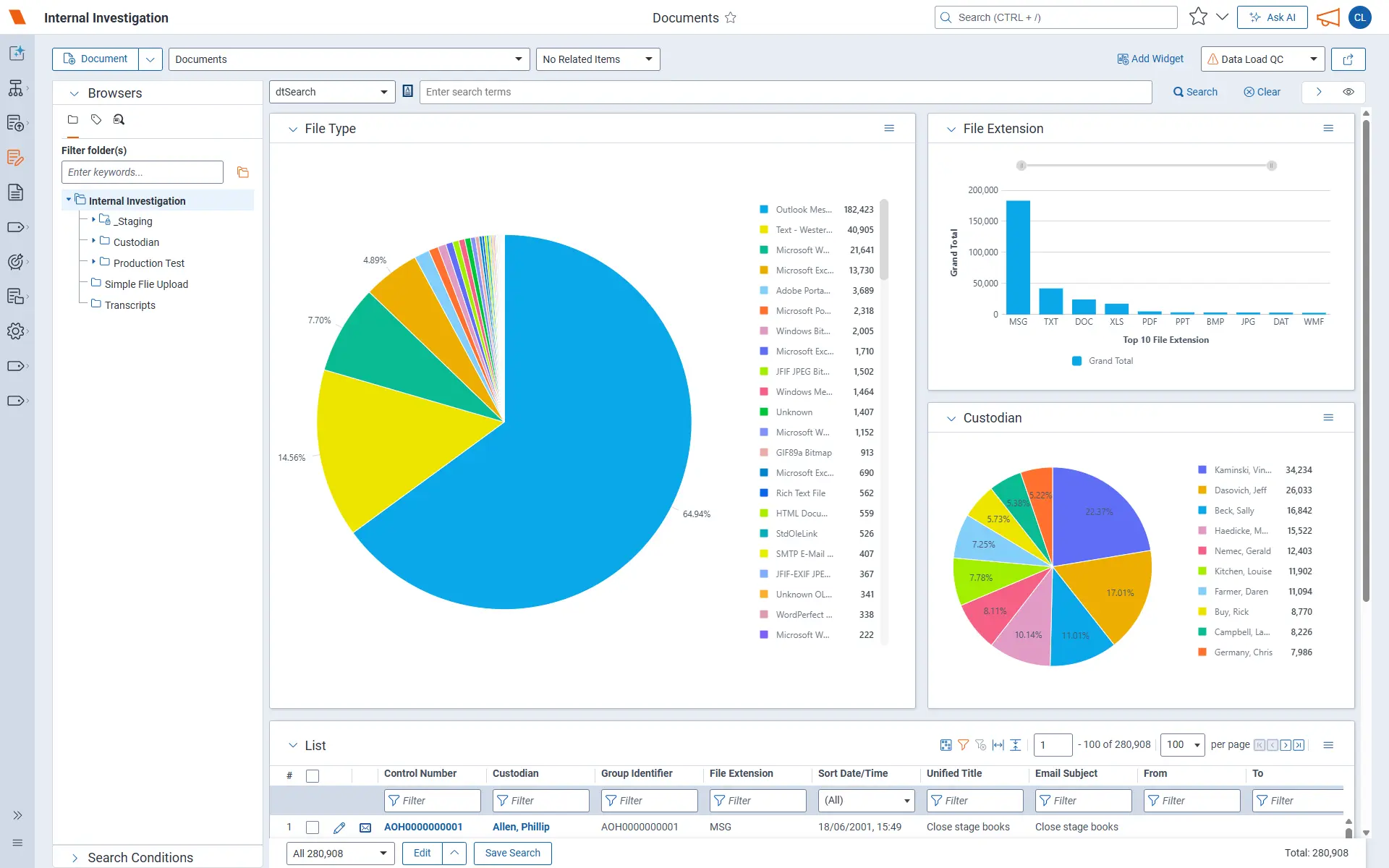Image resolution: width=1389 pixels, height=868 pixels.
Task: Collapse the Custodian widget chevron
Action: point(951,418)
